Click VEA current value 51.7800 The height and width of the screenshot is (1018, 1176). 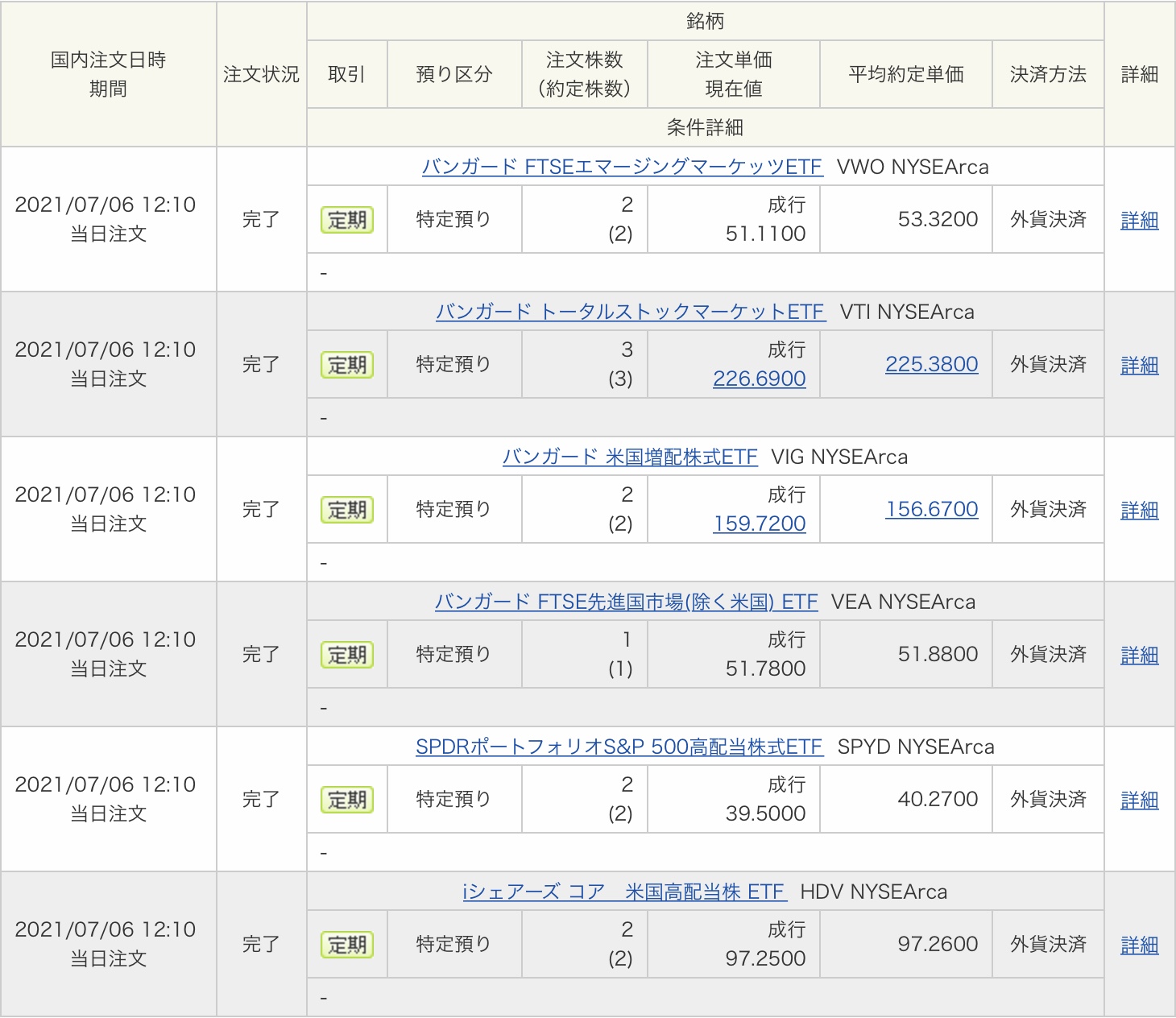tap(765, 668)
